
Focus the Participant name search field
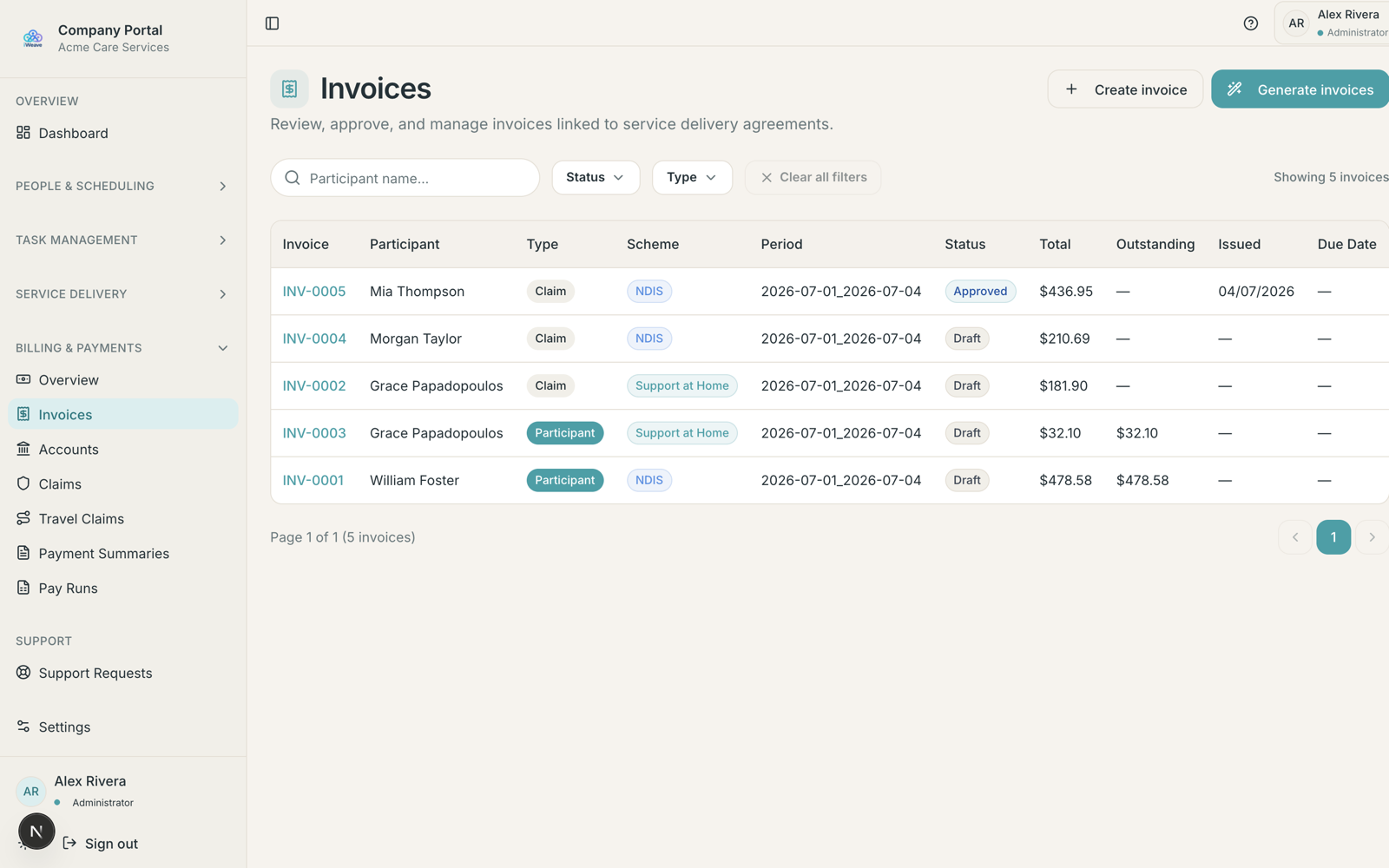pos(405,178)
